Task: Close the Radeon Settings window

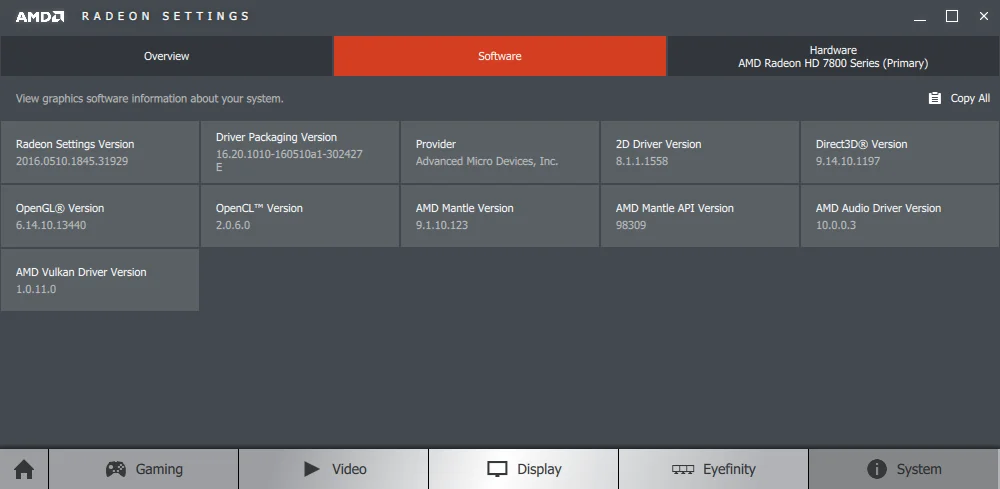Action: coord(983,17)
